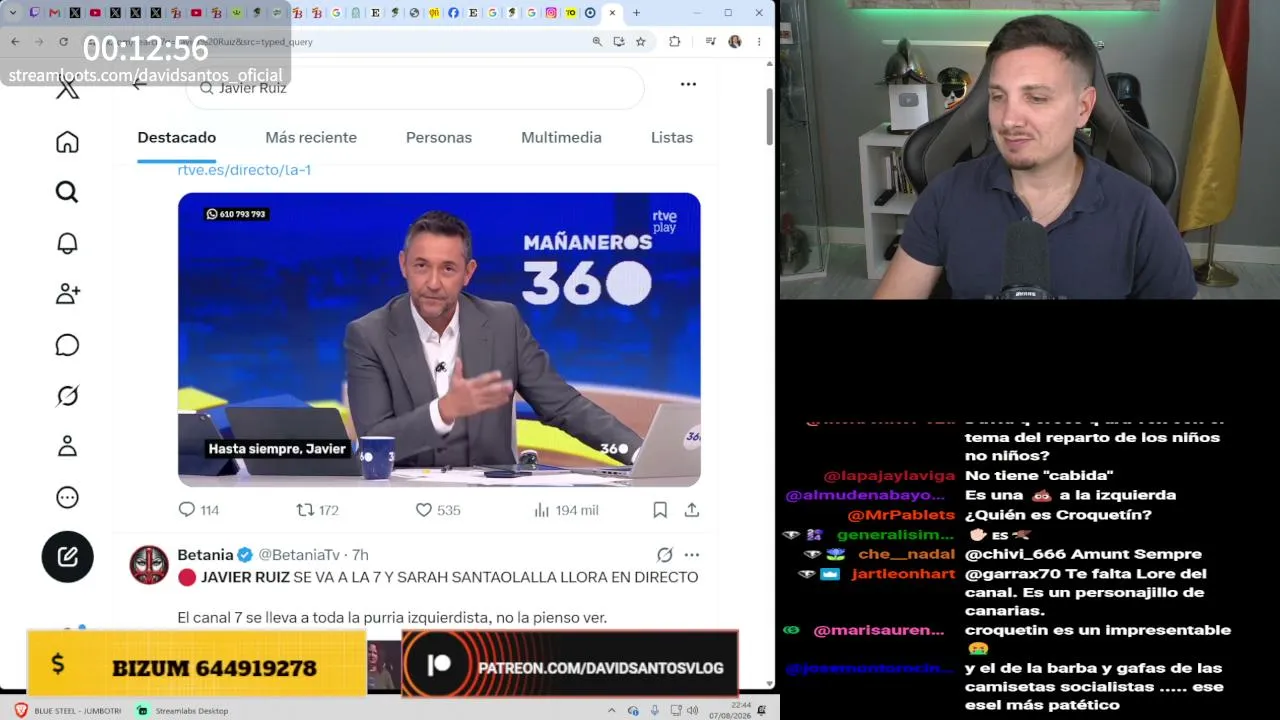Open Betania's profile avatar
This screenshot has width=1280, height=720.
point(149,565)
